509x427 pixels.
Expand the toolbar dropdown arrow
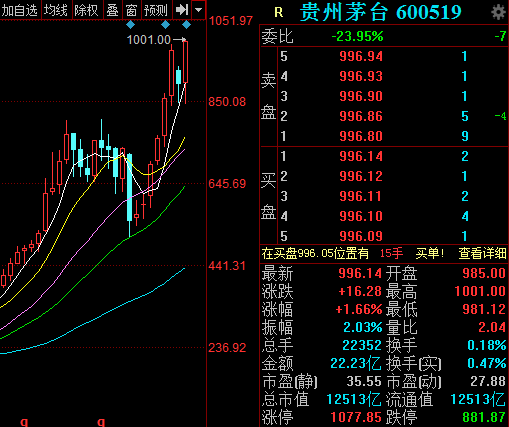coord(199,10)
